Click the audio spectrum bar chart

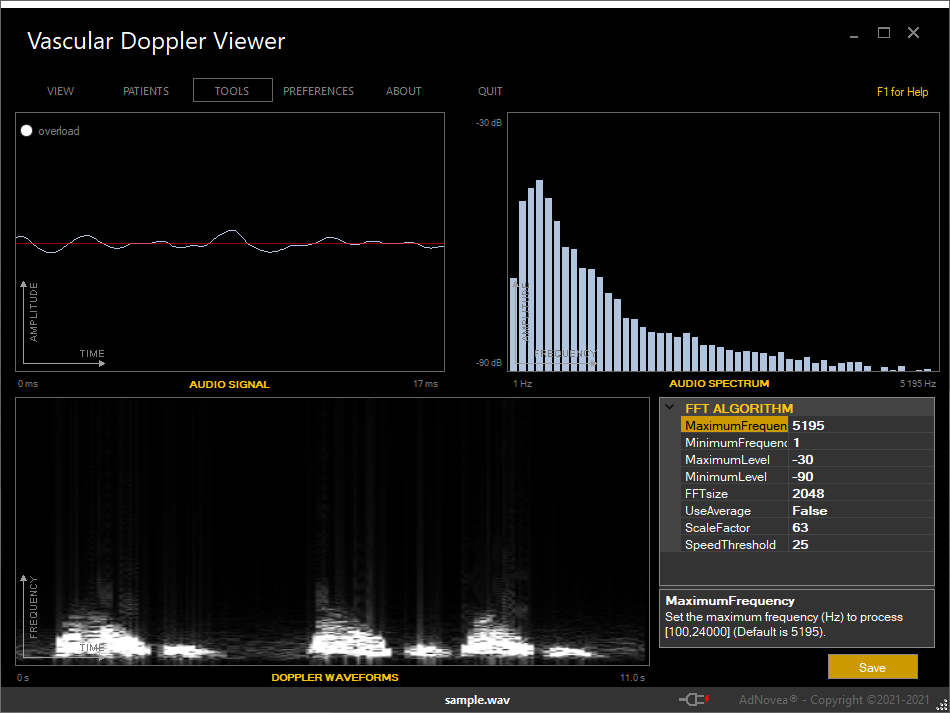(x=723, y=242)
